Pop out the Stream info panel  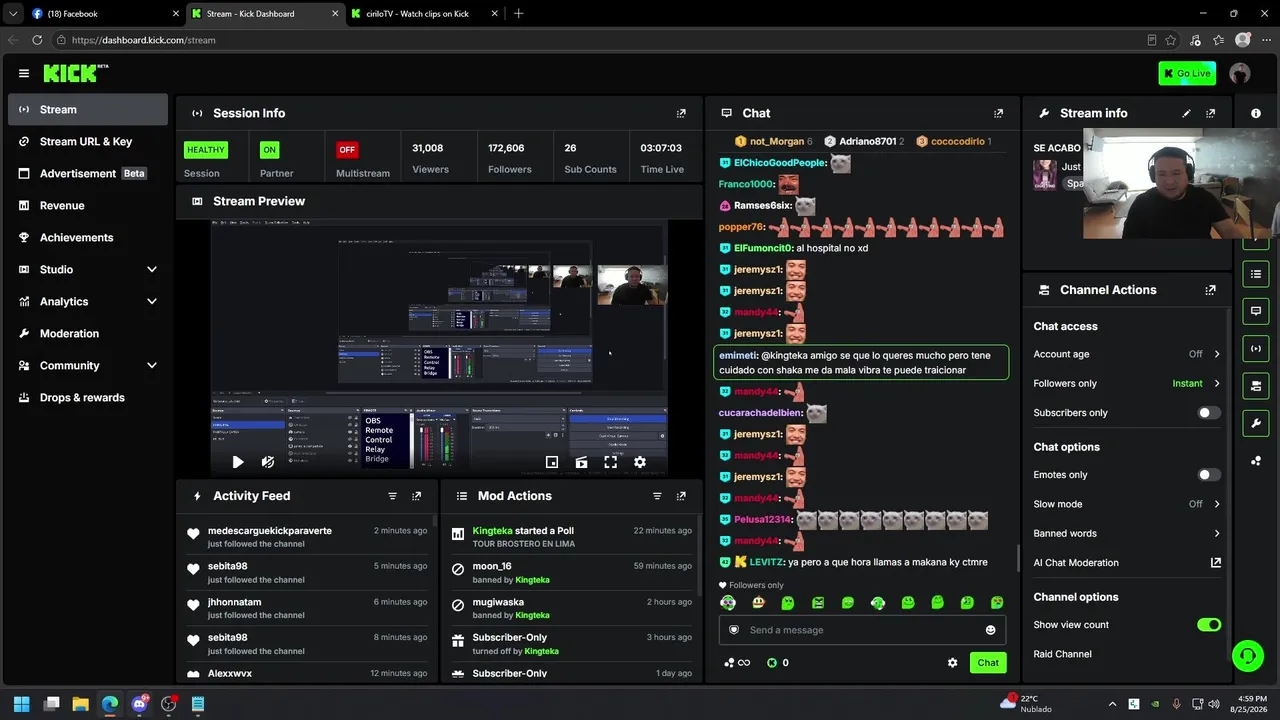click(x=1211, y=113)
